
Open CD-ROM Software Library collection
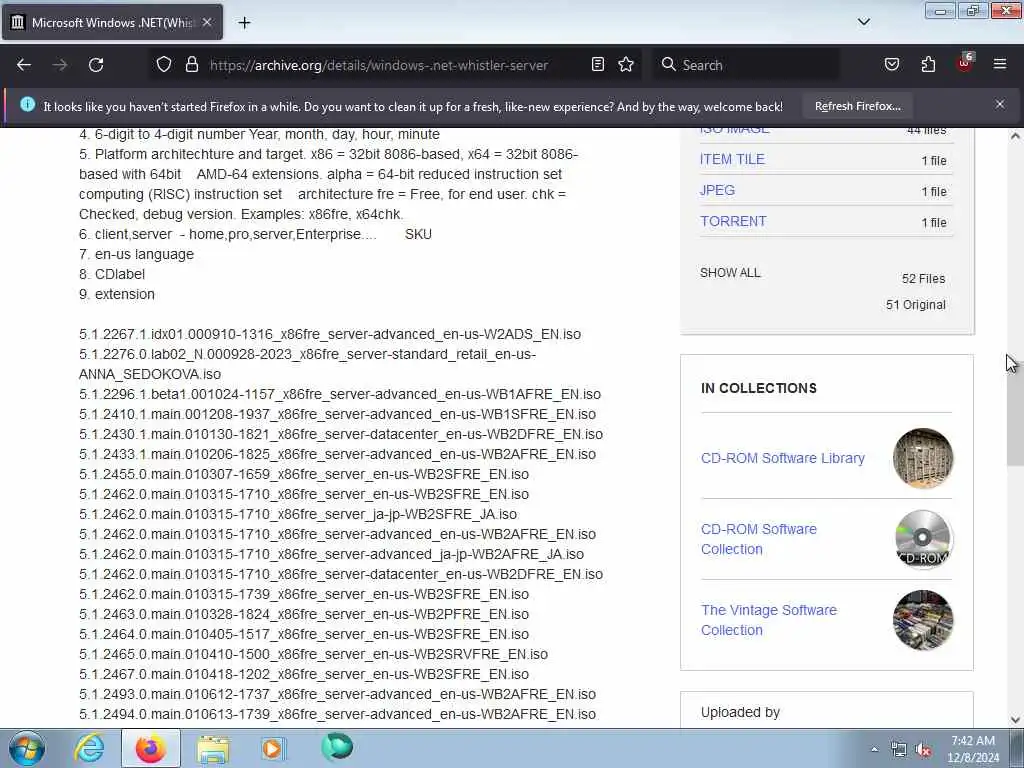point(782,458)
